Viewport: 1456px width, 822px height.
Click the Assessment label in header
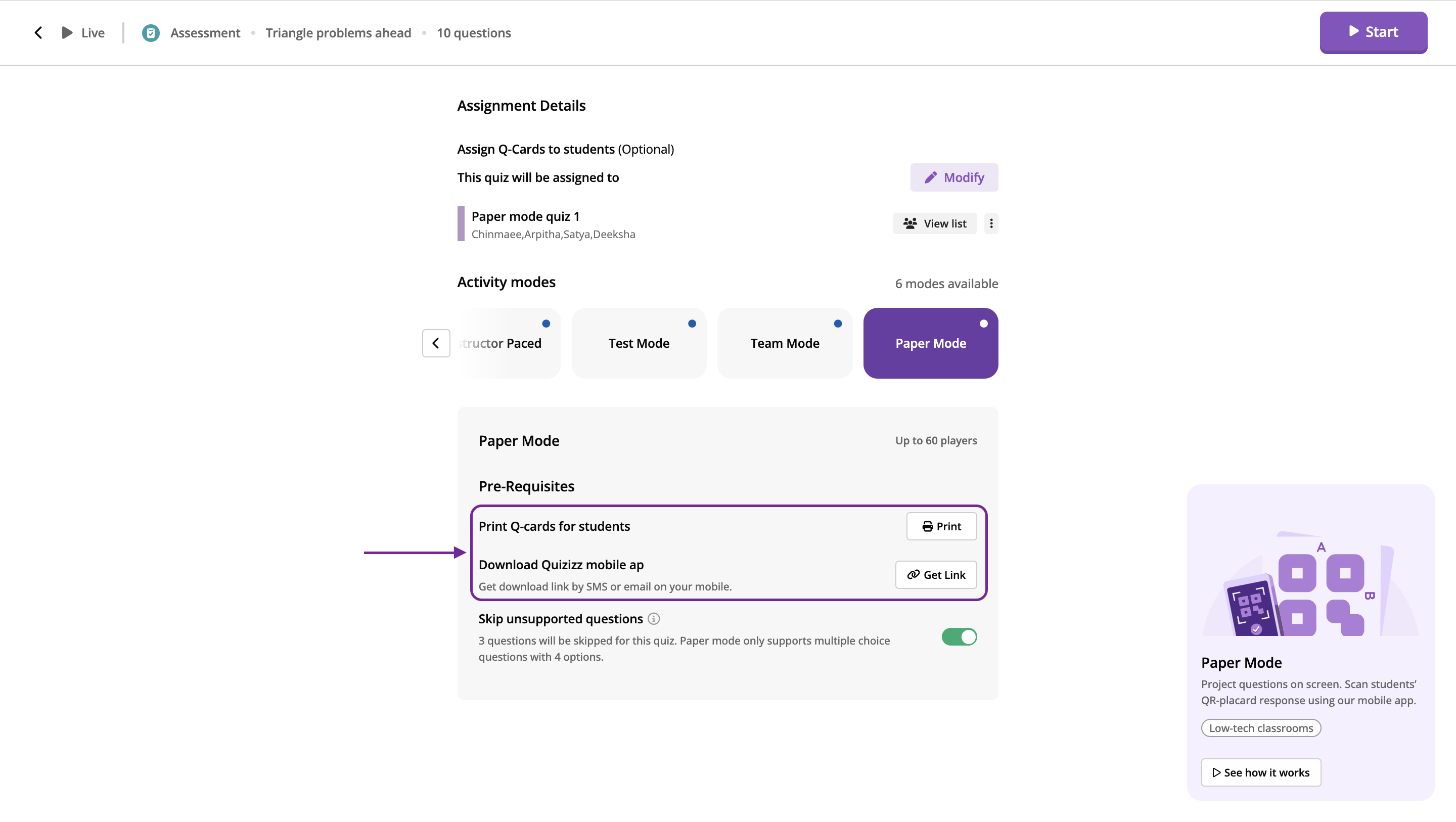(205, 33)
